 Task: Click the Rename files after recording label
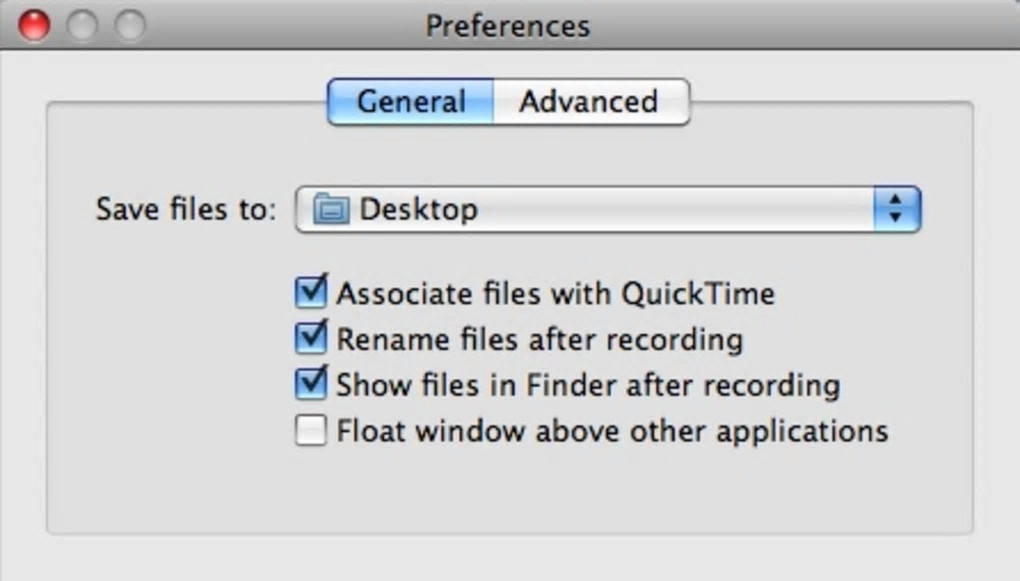pos(539,339)
